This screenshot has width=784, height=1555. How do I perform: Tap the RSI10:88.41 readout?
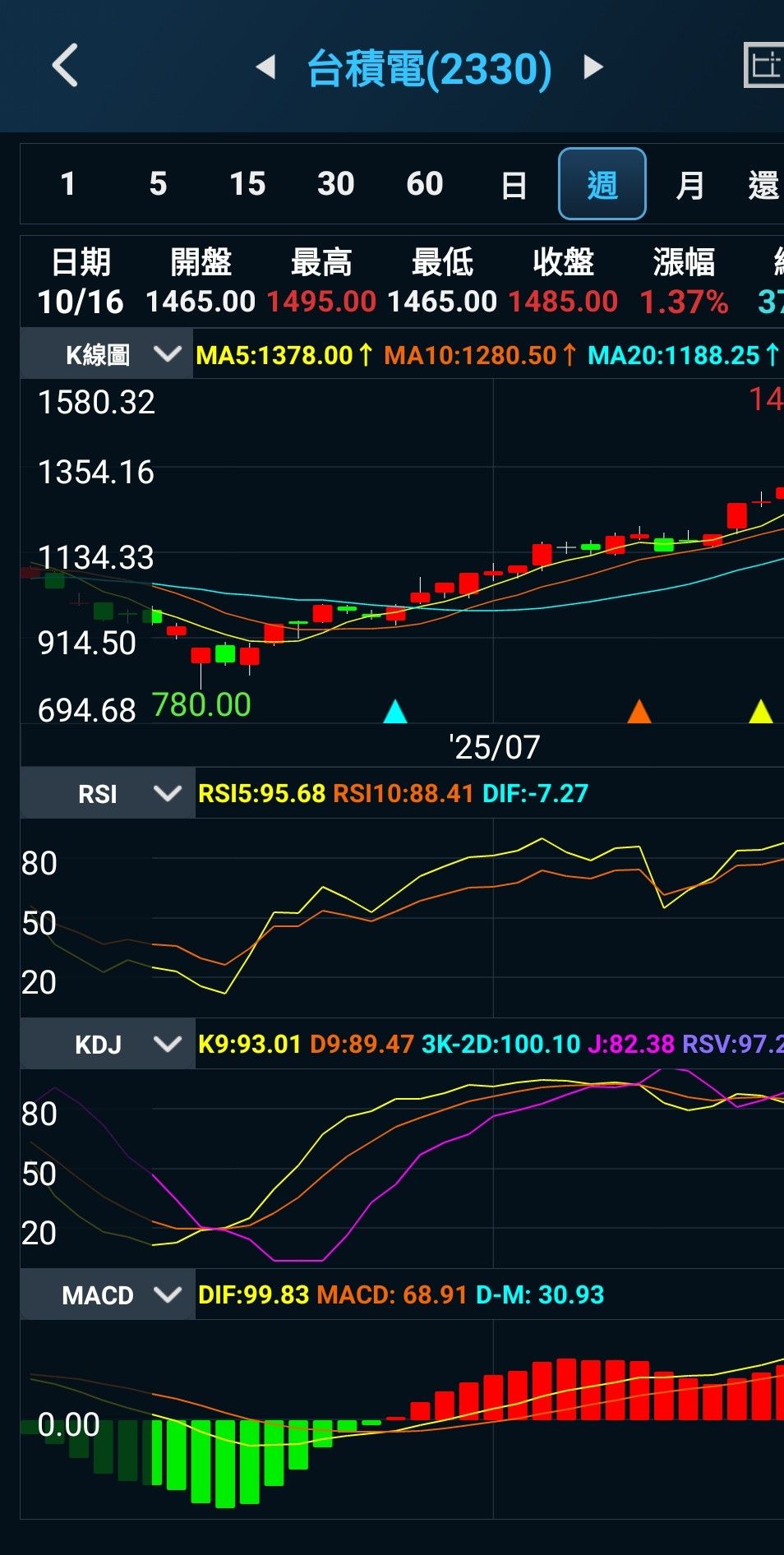click(404, 793)
